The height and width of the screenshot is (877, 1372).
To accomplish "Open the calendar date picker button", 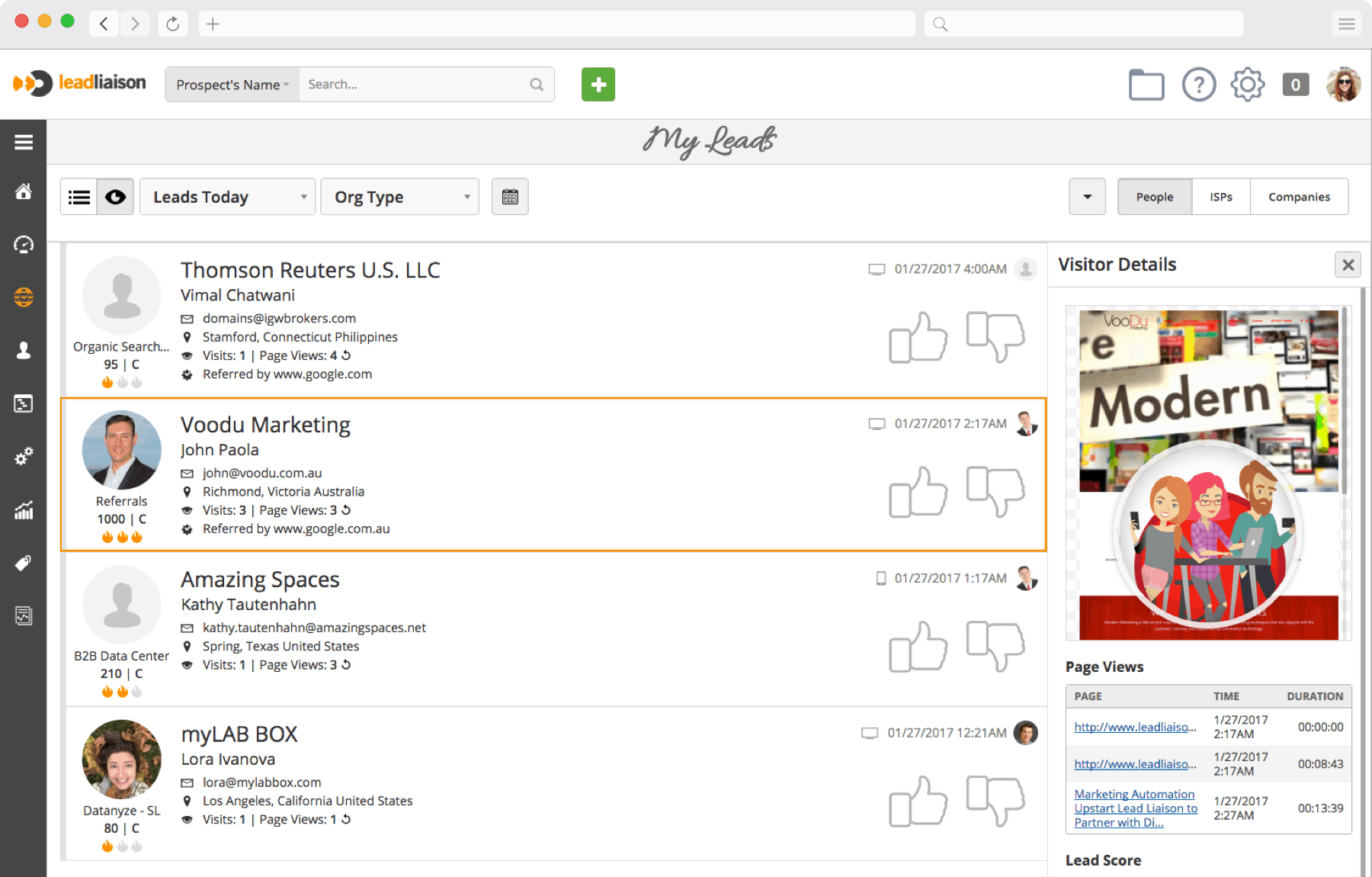I will 510,197.
